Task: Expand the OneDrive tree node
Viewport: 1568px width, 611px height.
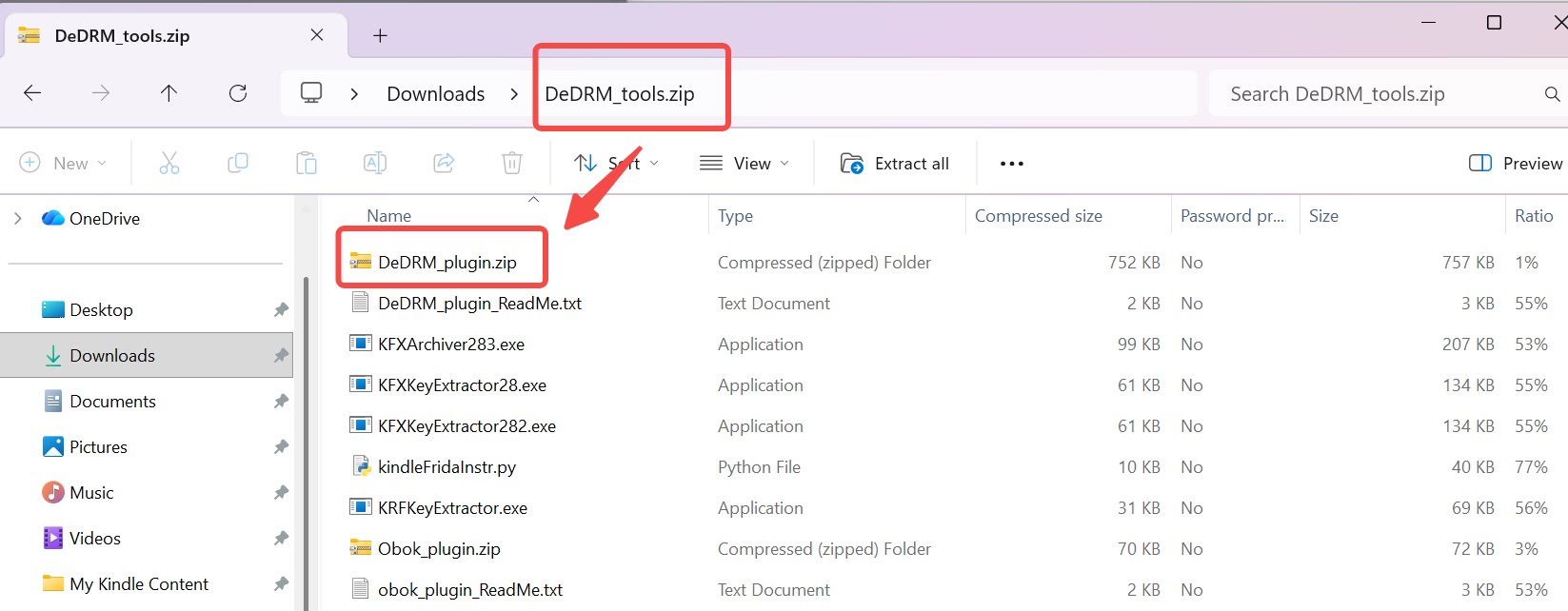Action: coord(18,219)
